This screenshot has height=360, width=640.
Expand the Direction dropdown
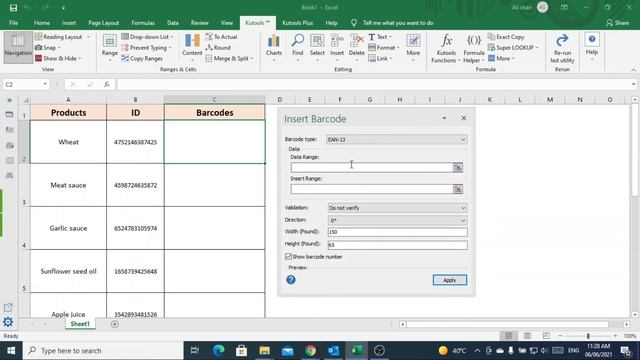pyautogui.click(x=462, y=220)
